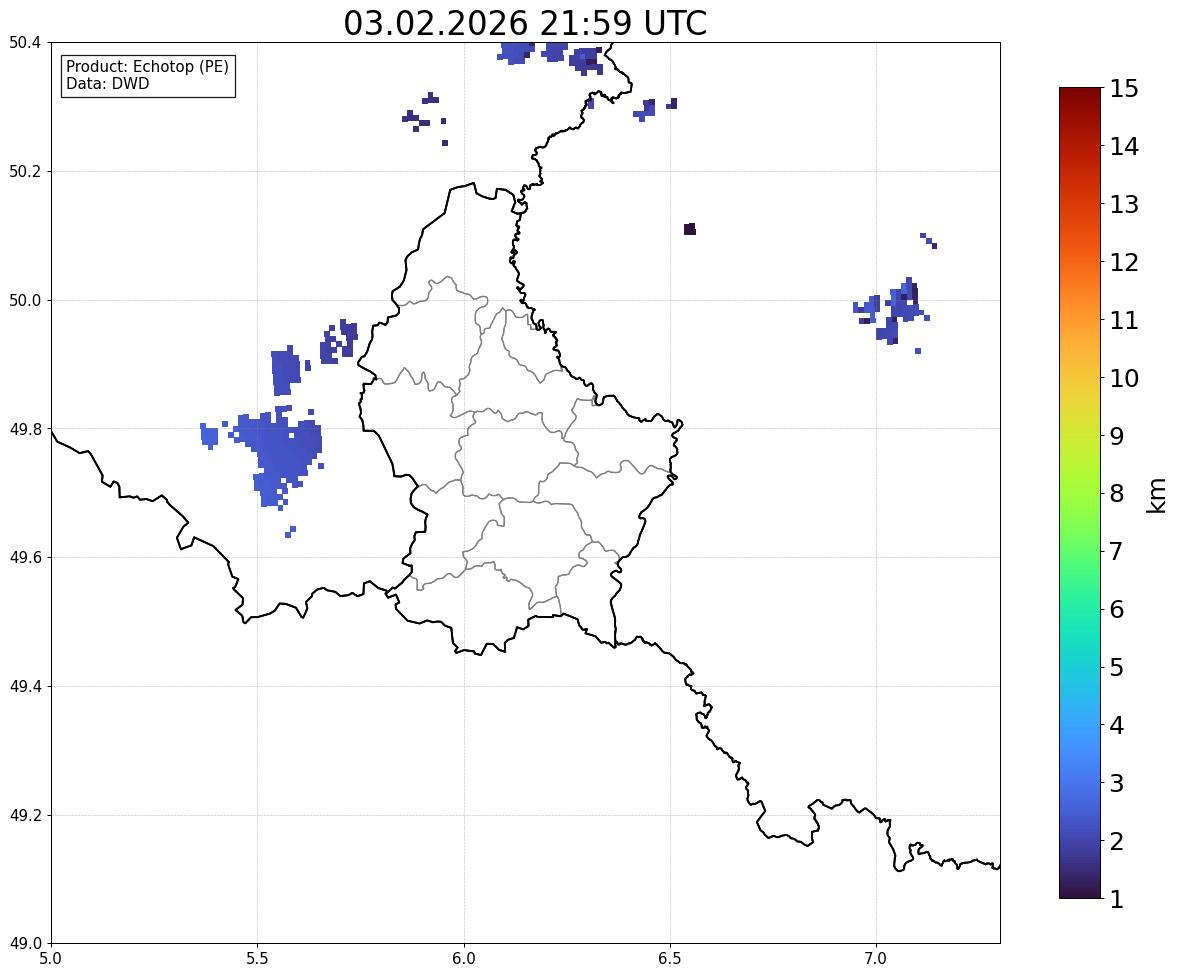Click the latitude axis label 50.0
The image size is (1178, 976).
(25, 301)
